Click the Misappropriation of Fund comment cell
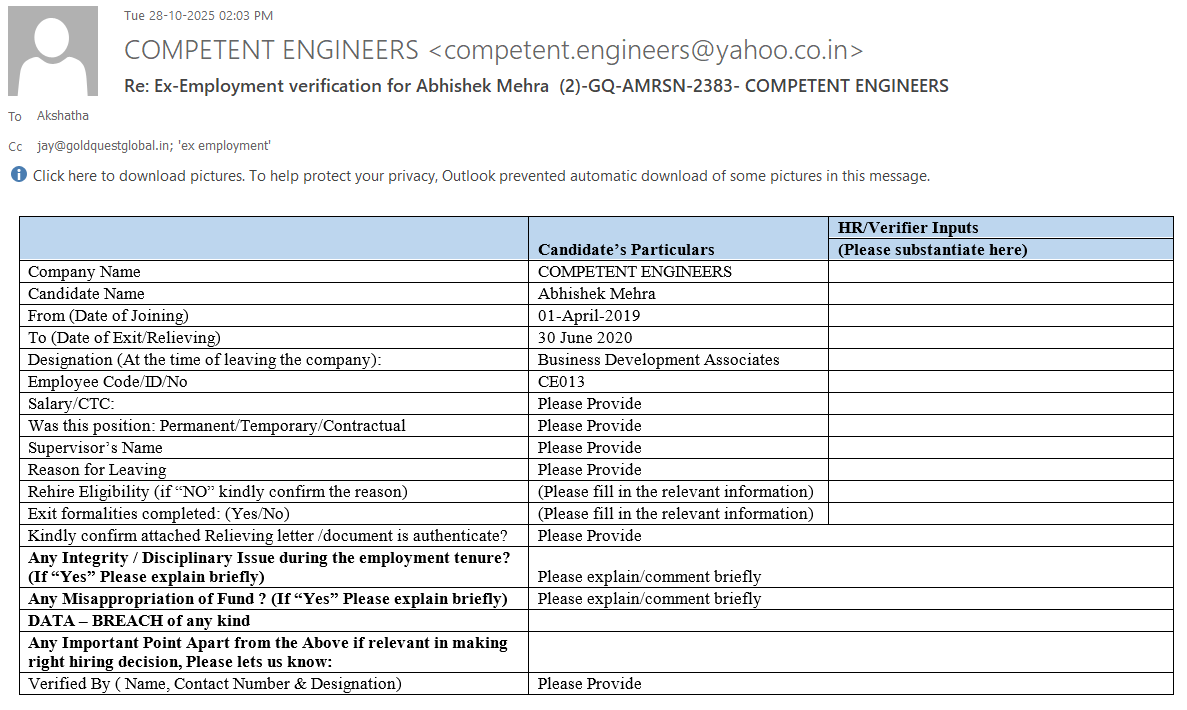 click(x=649, y=599)
